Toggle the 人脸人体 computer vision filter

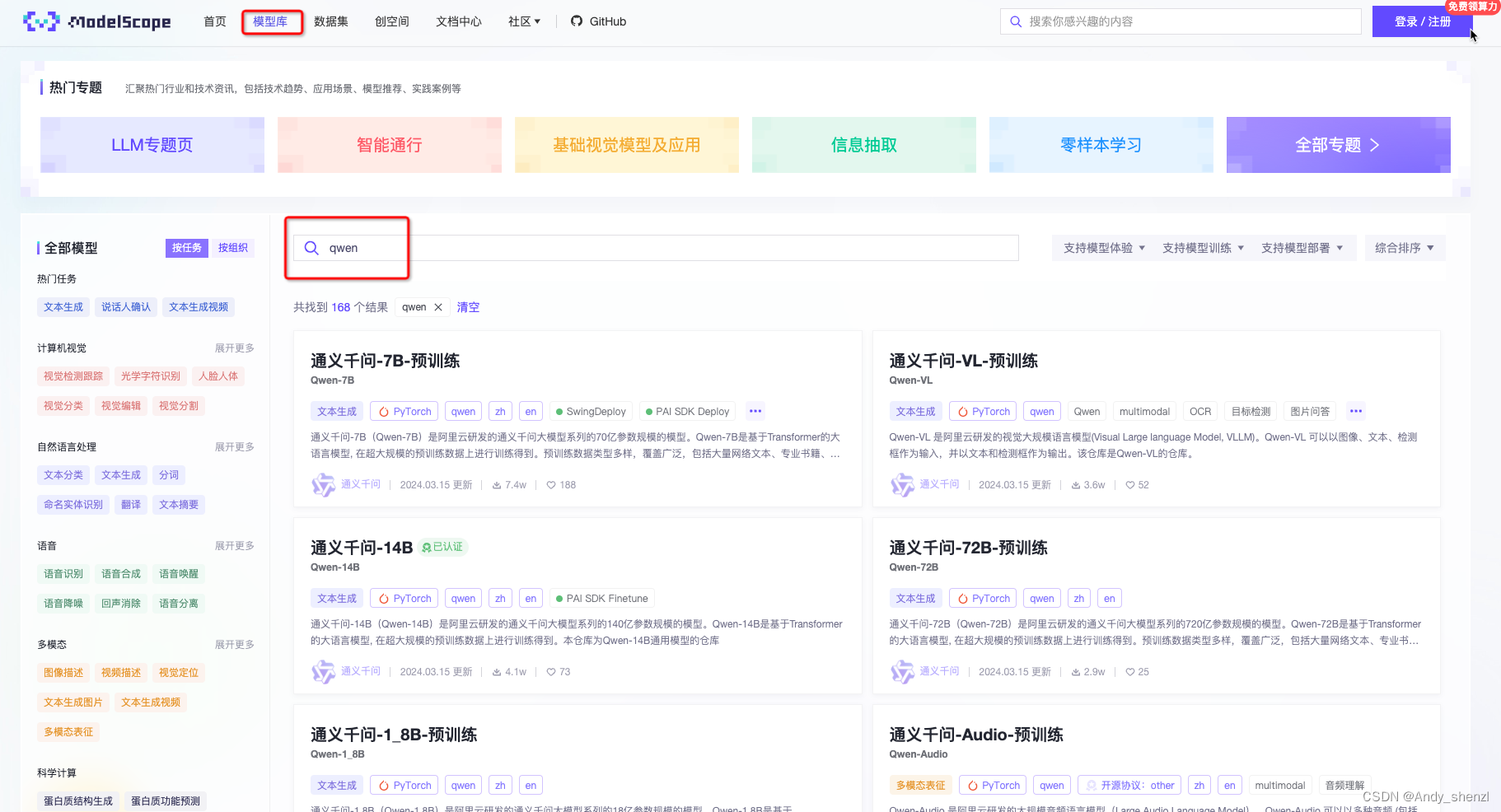(217, 376)
